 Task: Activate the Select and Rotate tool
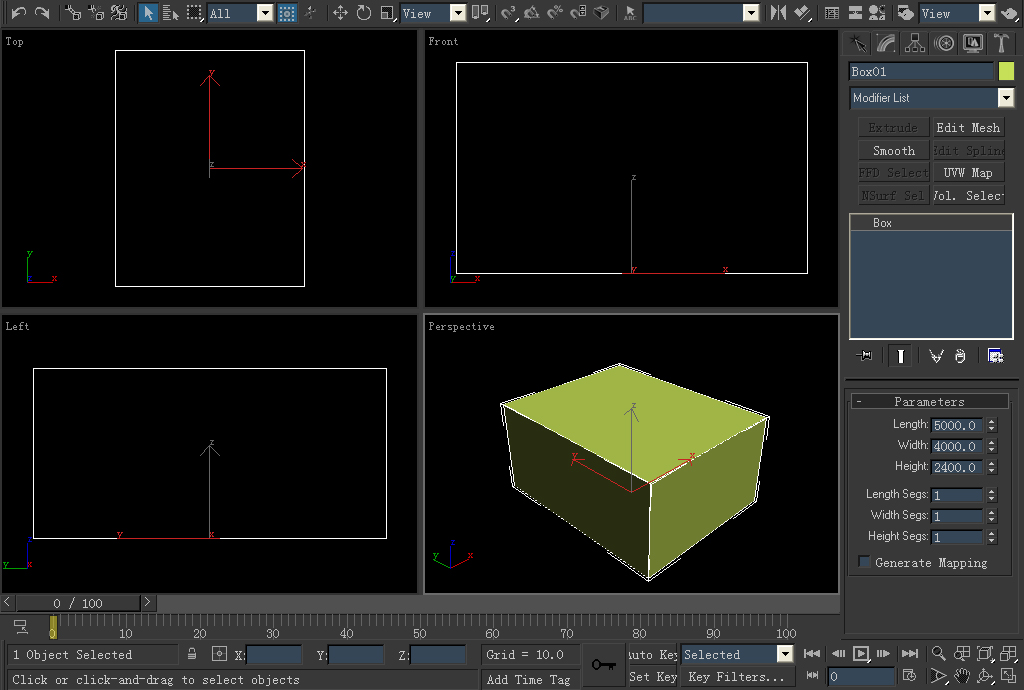[363, 13]
